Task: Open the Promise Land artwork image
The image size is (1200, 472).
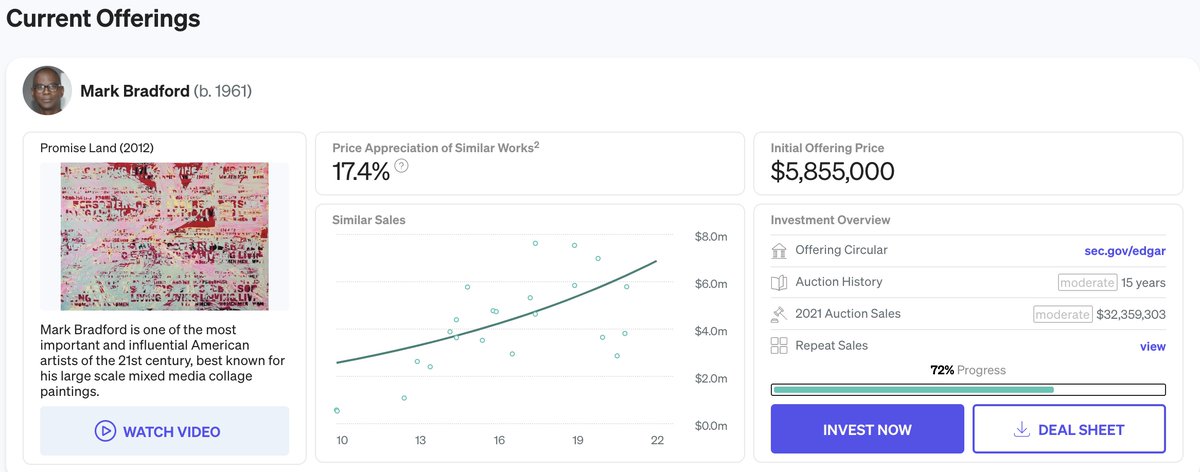Action: 165,236
